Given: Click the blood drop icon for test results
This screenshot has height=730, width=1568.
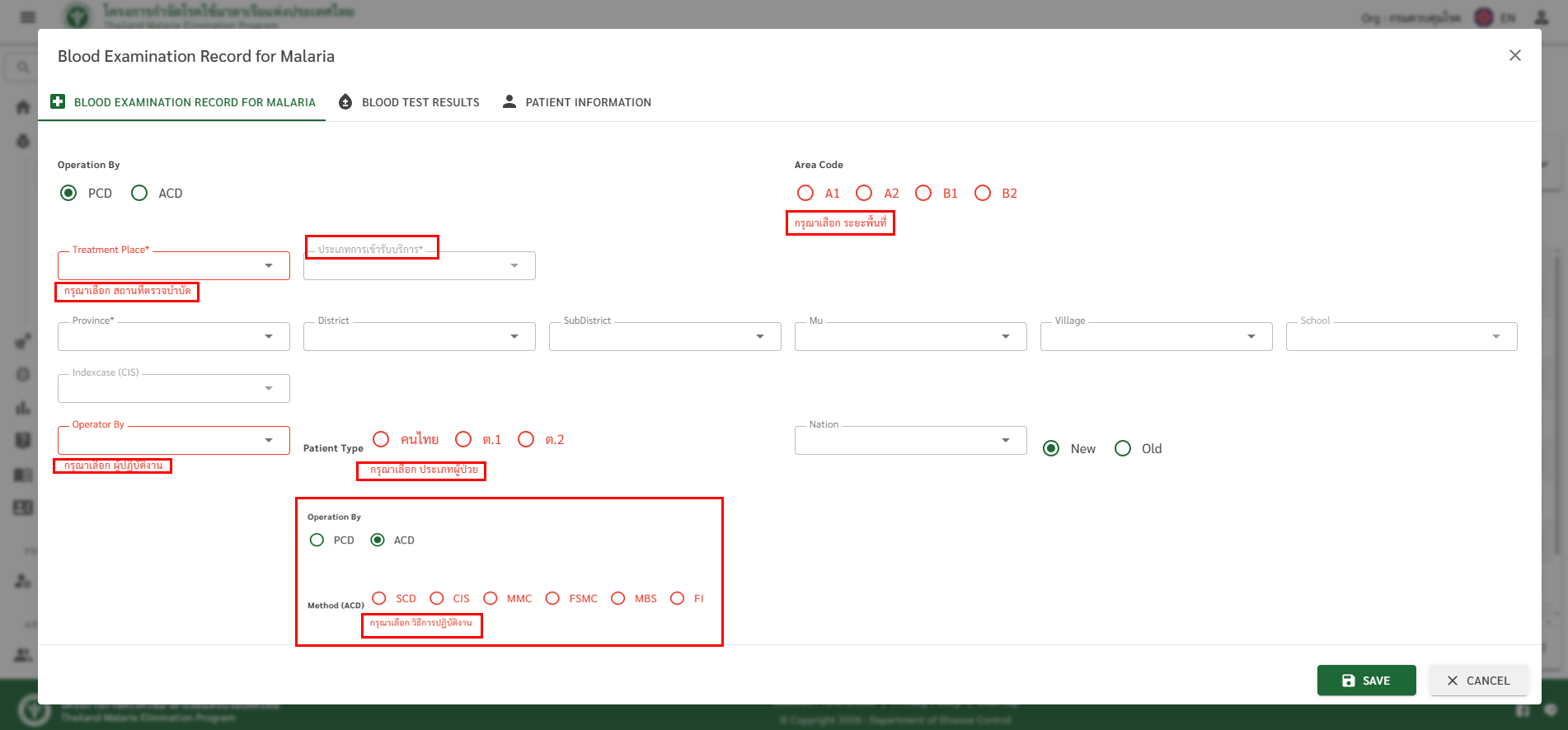Looking at the screenshot, I should click(x=346, y=101).
